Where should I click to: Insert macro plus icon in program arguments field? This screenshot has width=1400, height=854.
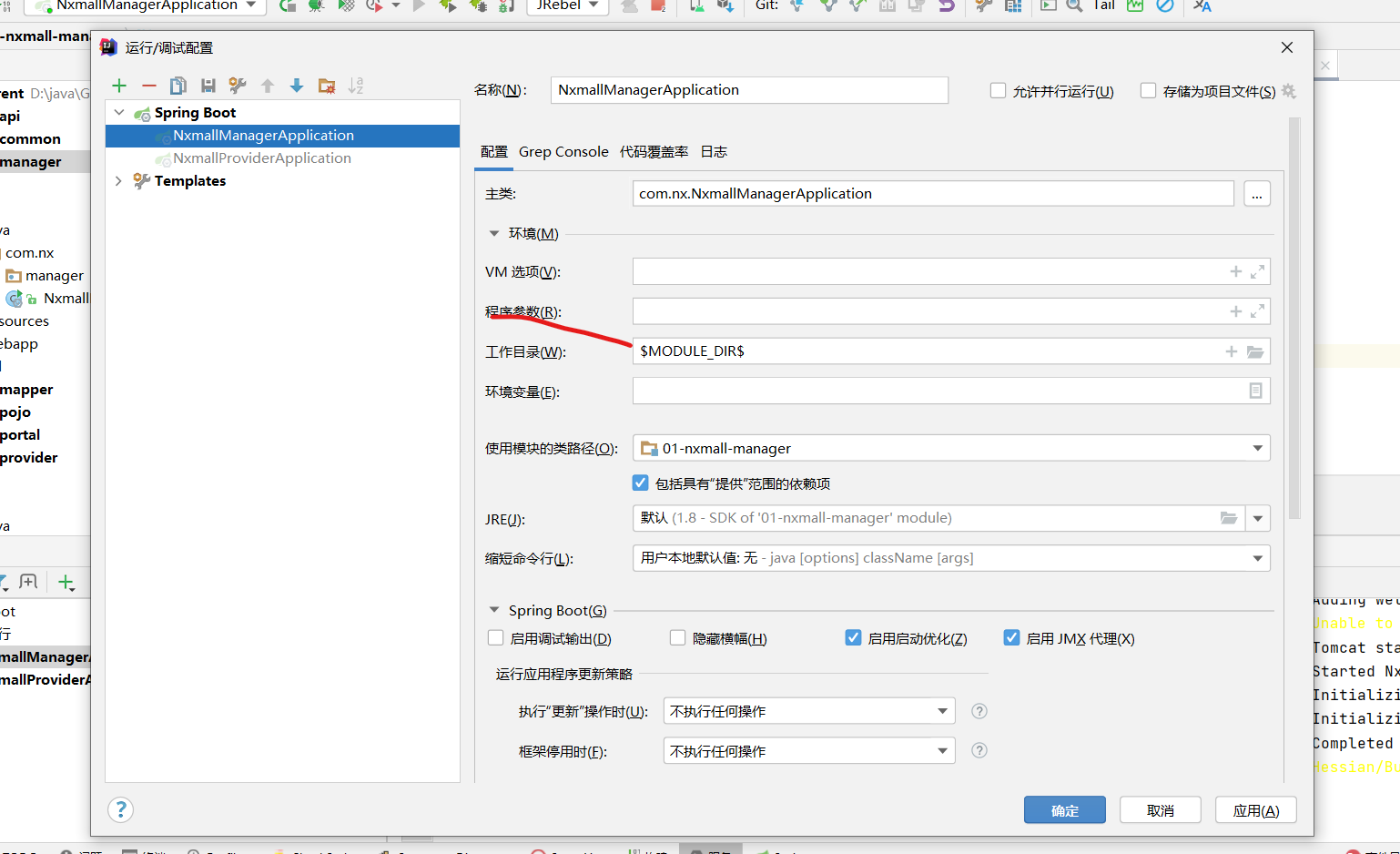point(1236,311)
